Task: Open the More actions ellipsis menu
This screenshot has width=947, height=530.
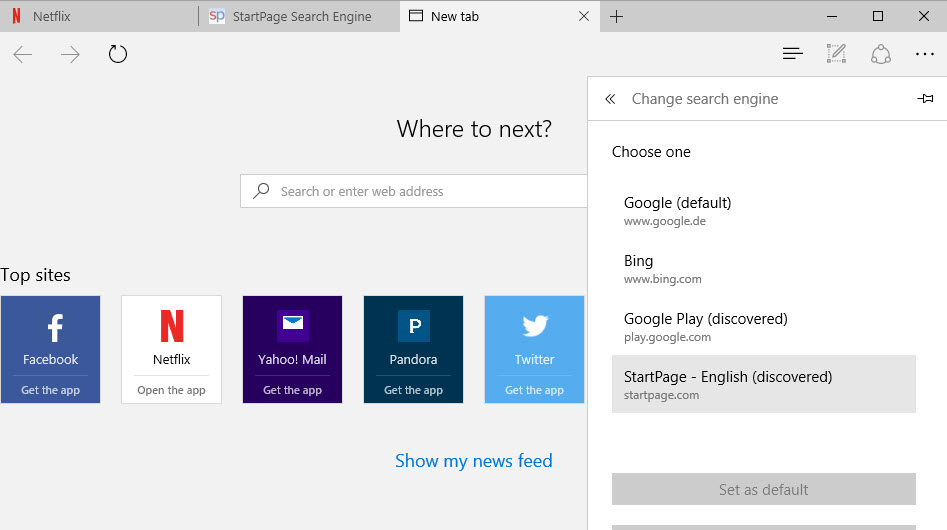Action: pos(924,54)
